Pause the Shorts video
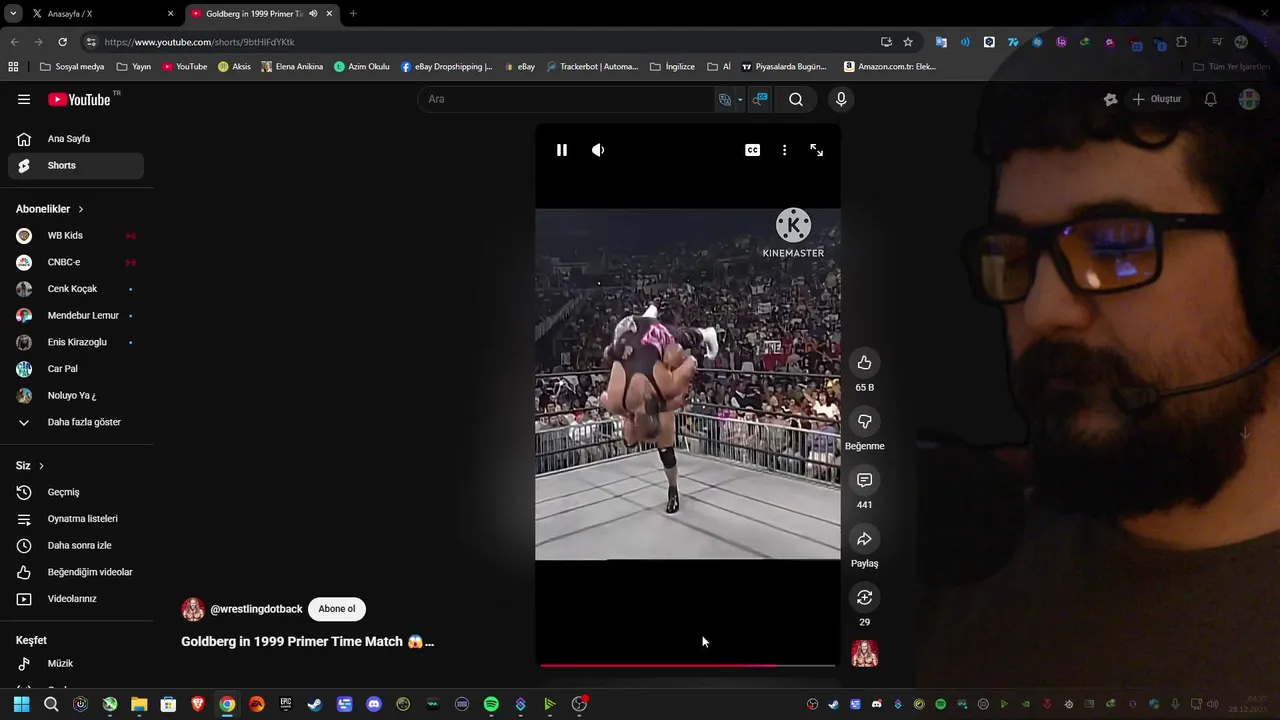 tap(562, 150)
